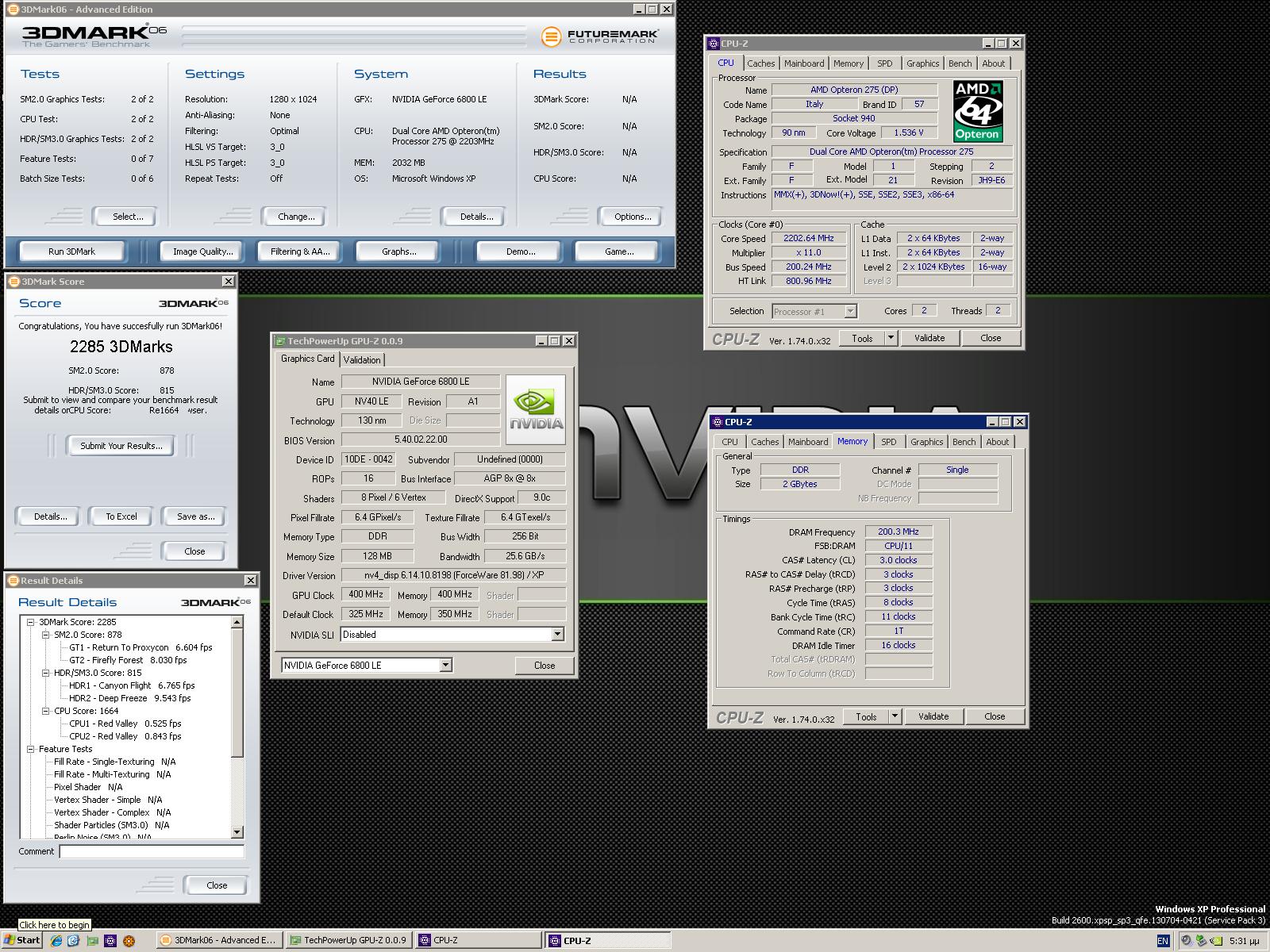Open the SPD tab in lower CPU-Z

point(889,442)
